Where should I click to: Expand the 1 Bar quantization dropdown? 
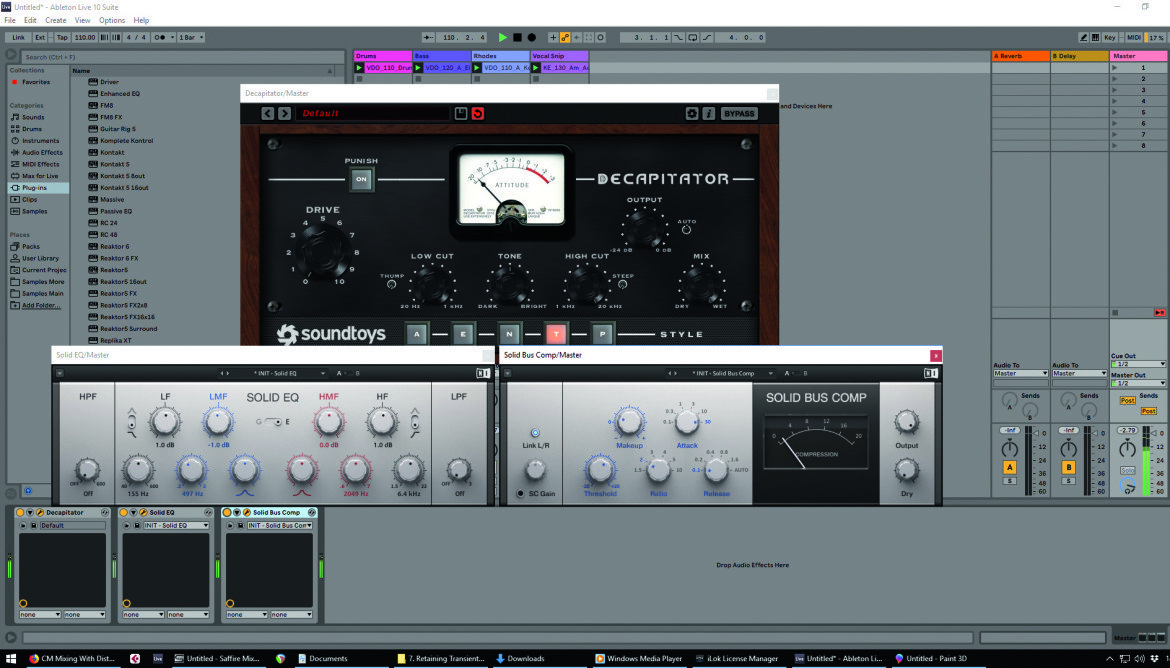point(191,37)
